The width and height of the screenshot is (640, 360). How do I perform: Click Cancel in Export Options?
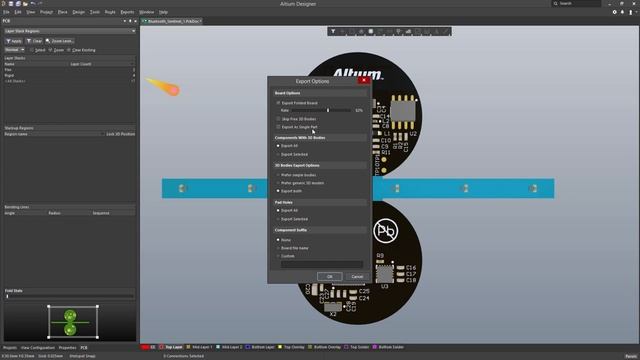point(357,277)
